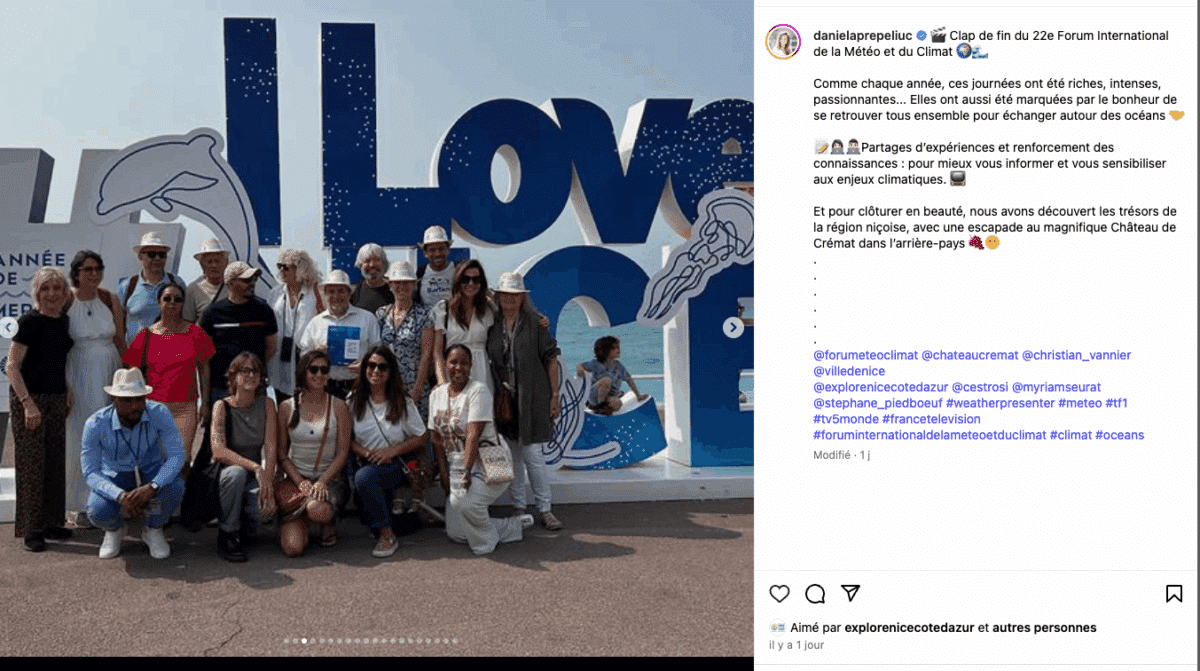Image resolution: width=1200 pixels, height=671 pixels.
Task: Save the post with the bookmark icon
Action: pyautogui.click(x=1174, y=593)
